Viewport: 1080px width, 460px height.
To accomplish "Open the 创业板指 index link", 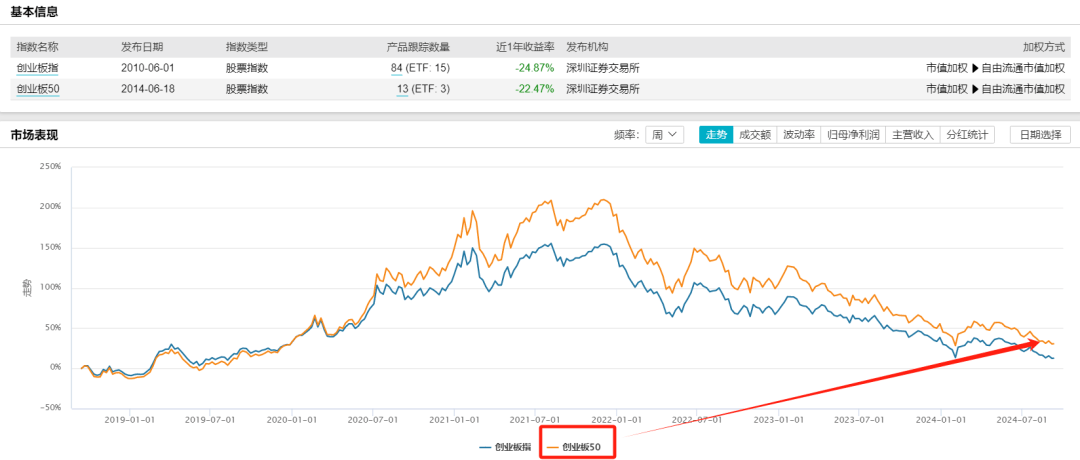I will coord(37,68).
